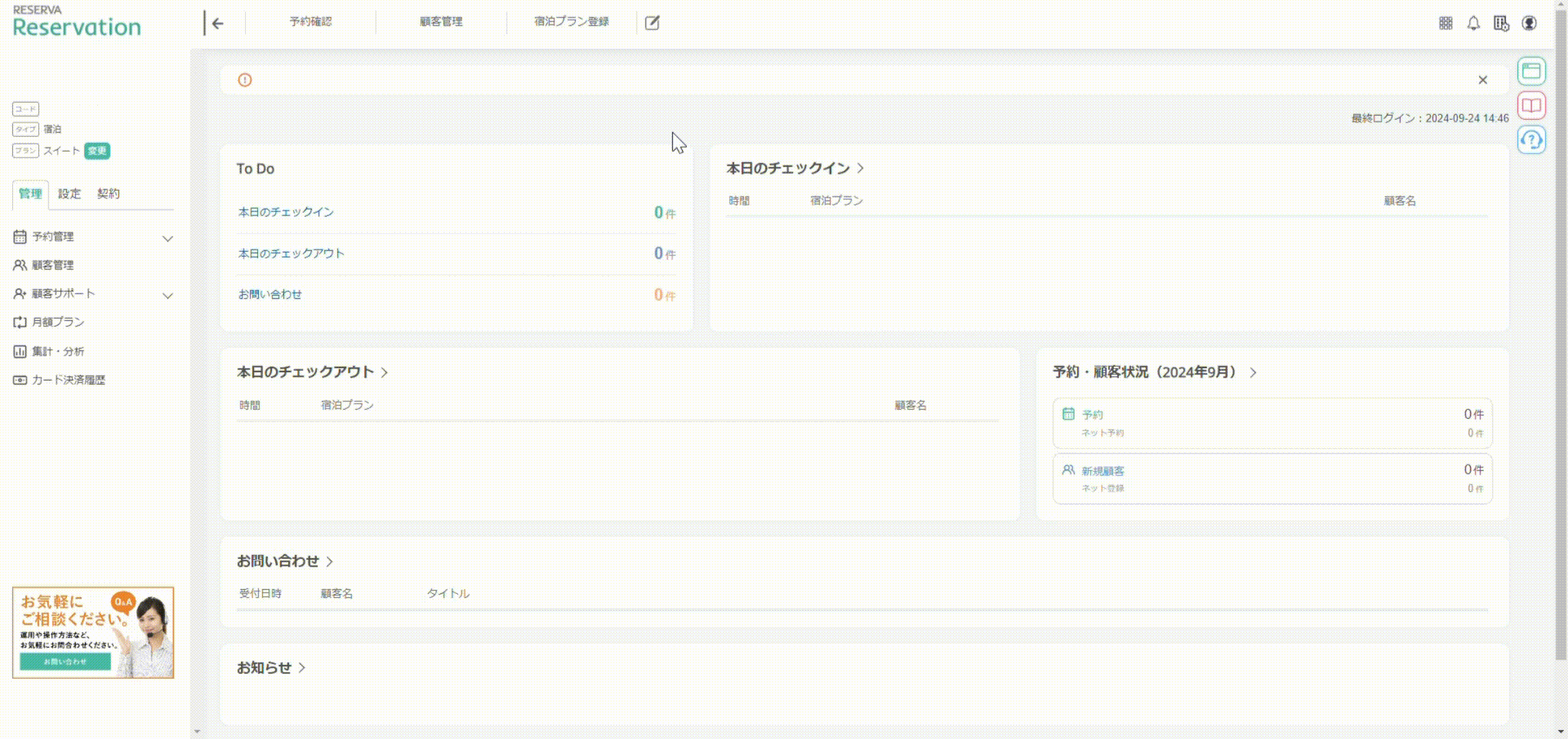This screenshot has width=1568, height=739.
Task: Select カード決済履歴 in the sidebar
Action: click(68, 380)
